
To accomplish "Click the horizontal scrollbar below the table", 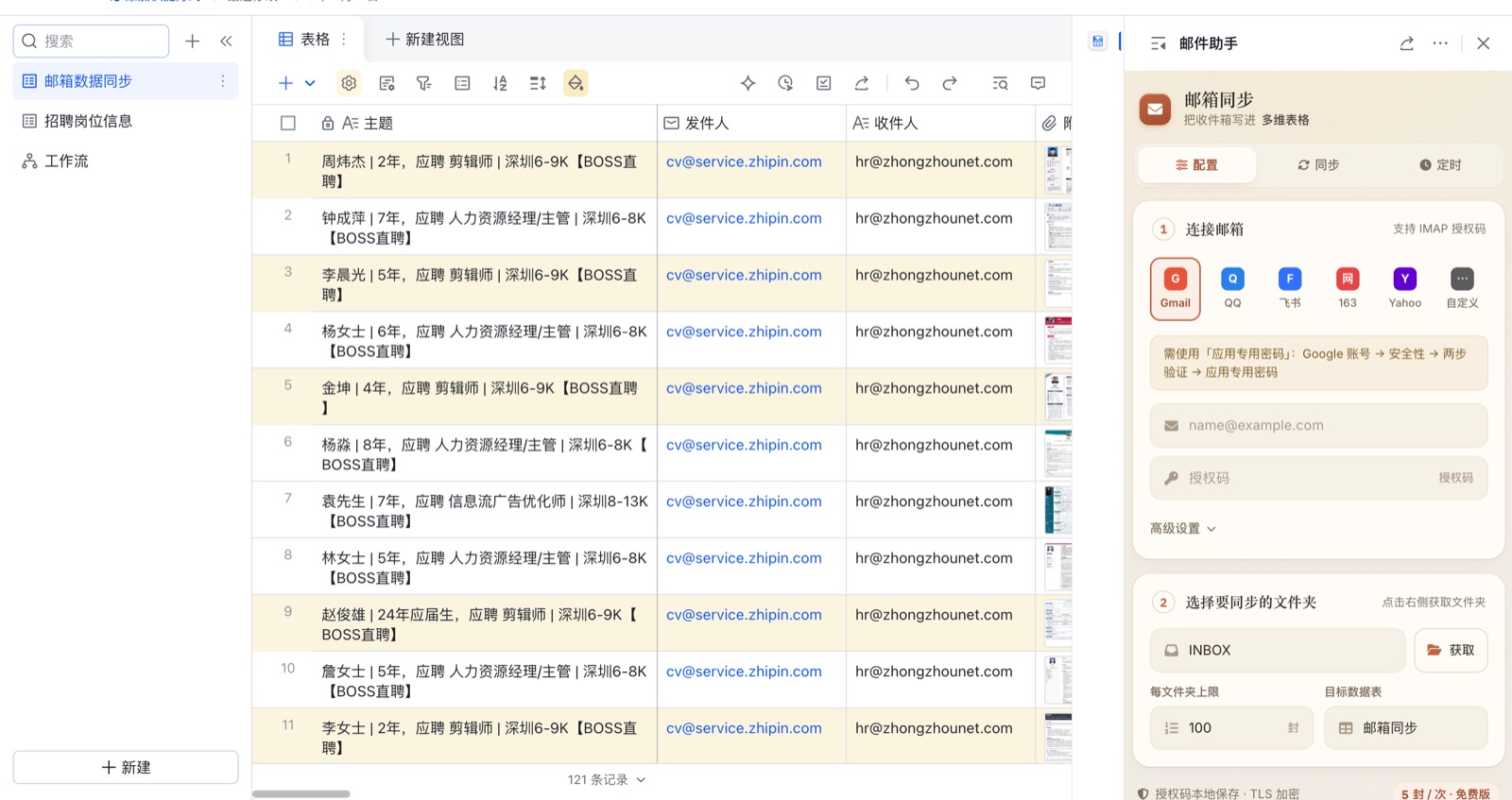I will [301, 793].
